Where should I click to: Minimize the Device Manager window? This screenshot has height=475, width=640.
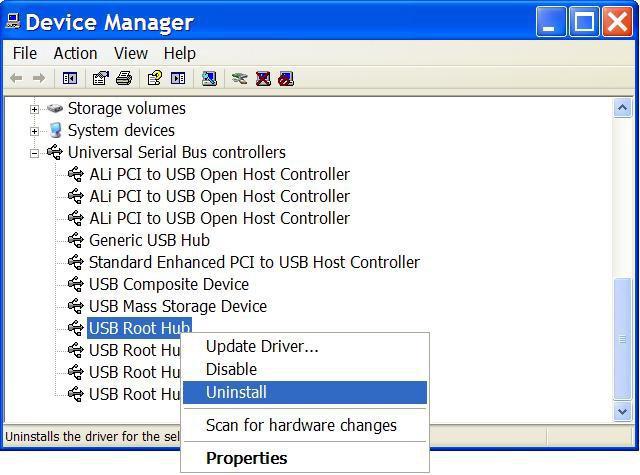[551, 22]
